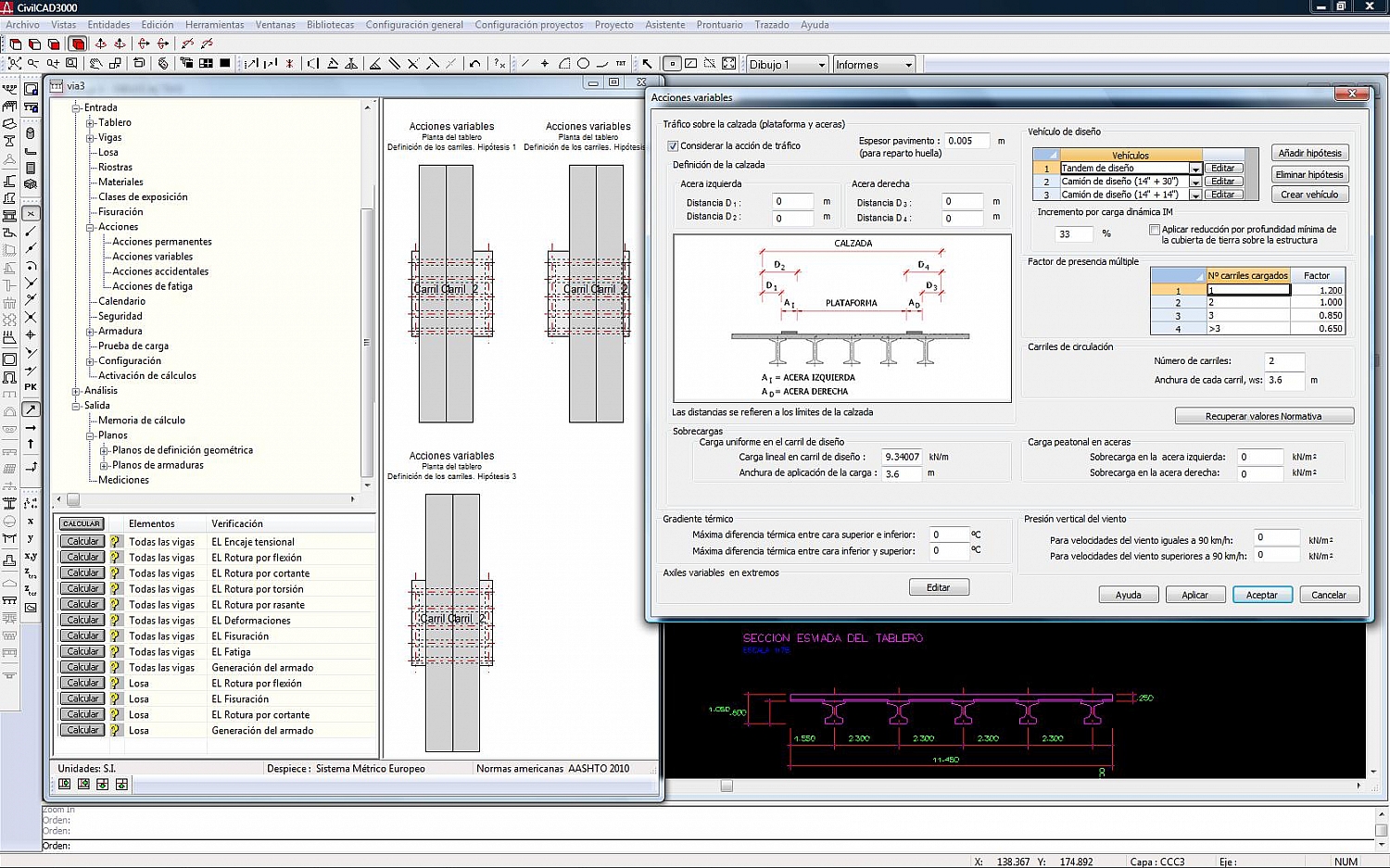Viewport: 1390px width, 868px height.
Task: Select the draw line tool icon
Action: tap(525, 64)
